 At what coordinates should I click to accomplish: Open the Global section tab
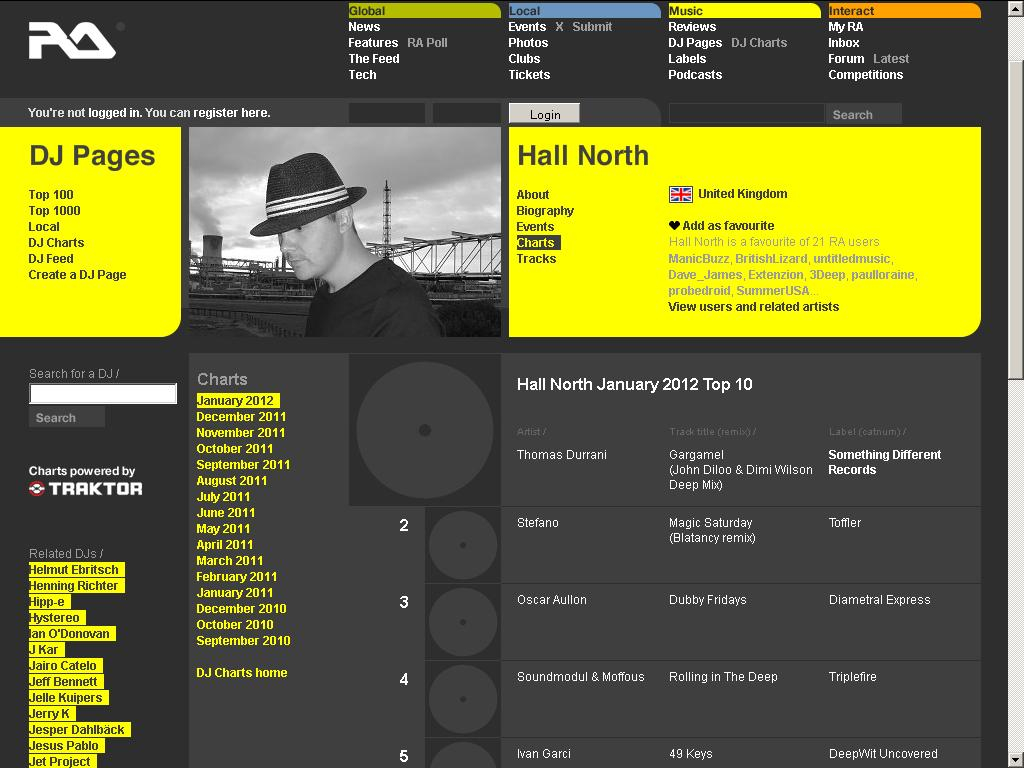424,10
